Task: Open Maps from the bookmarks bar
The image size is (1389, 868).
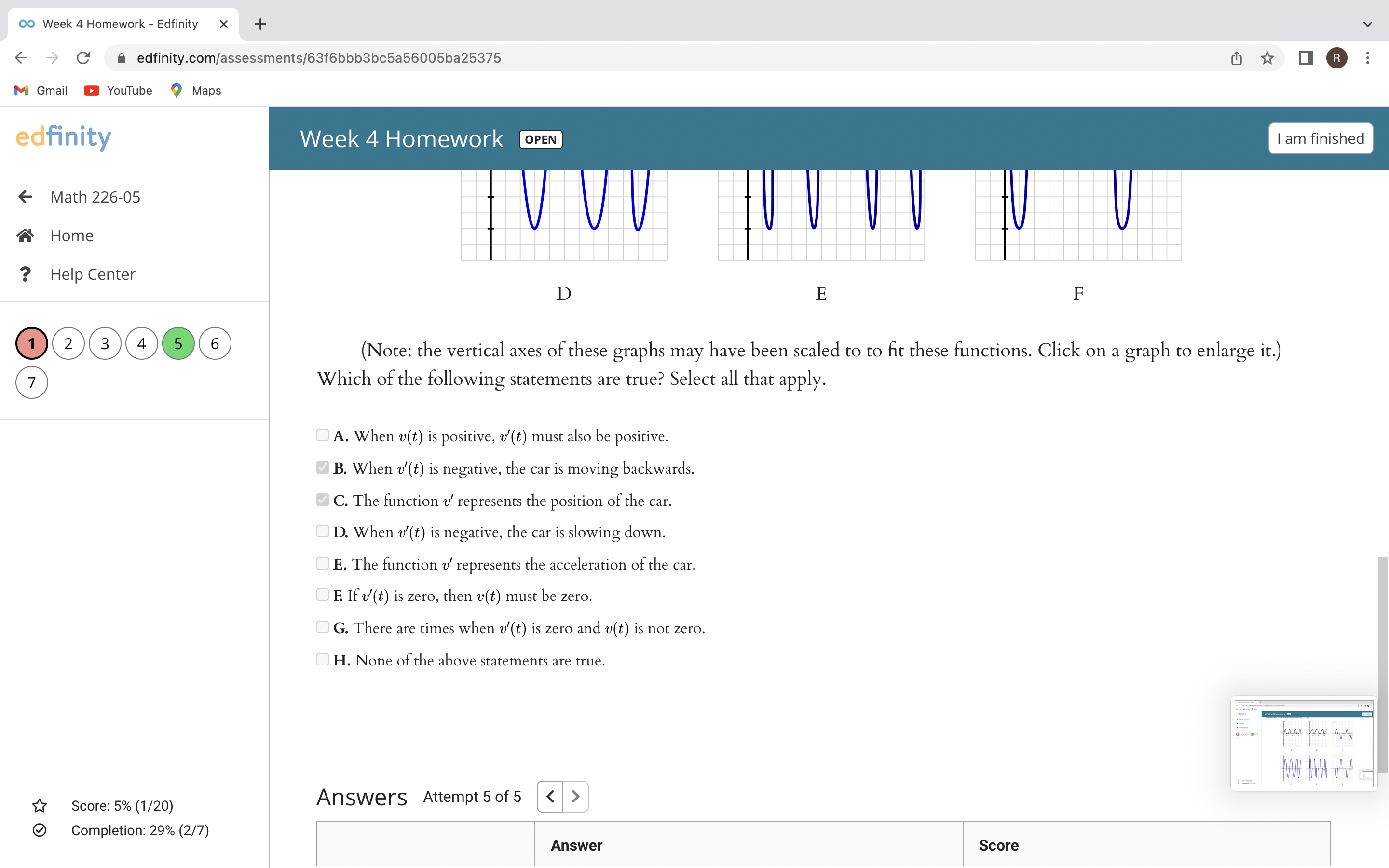Action: 194,90
